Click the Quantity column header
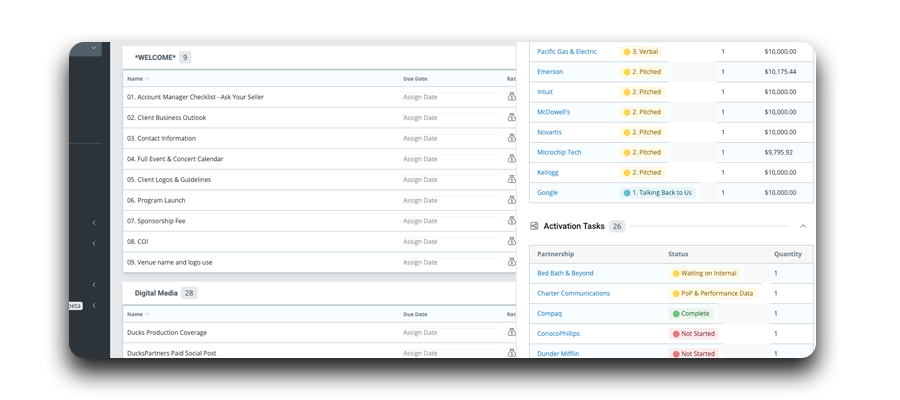Screen dimensions: 900x400 (788, 254)
